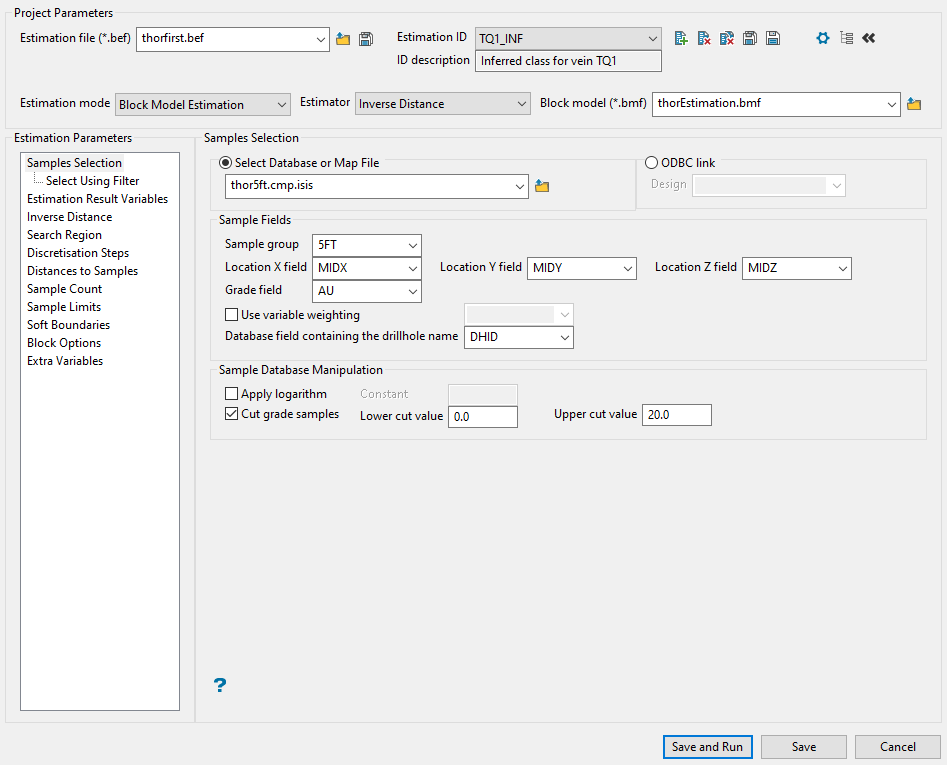Viewport: 947px width, 765px height.
Task: Enable the Apply logarithm checkbox
Action: click(232, 394)
